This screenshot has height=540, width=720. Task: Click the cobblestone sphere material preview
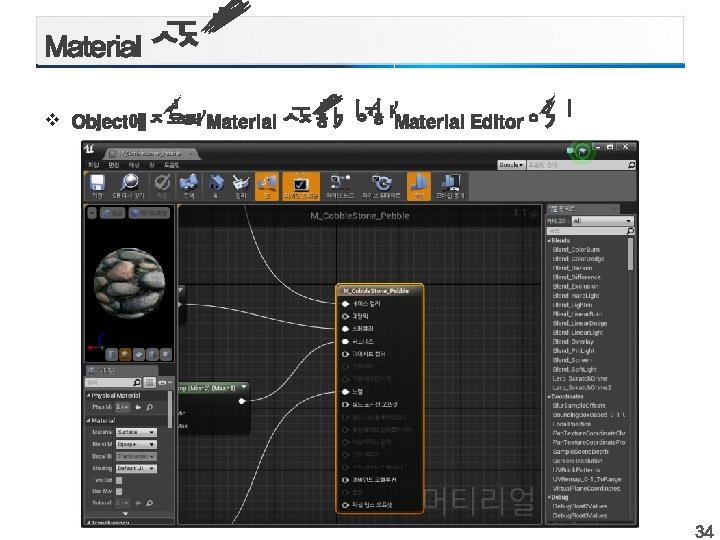[129, 283]
